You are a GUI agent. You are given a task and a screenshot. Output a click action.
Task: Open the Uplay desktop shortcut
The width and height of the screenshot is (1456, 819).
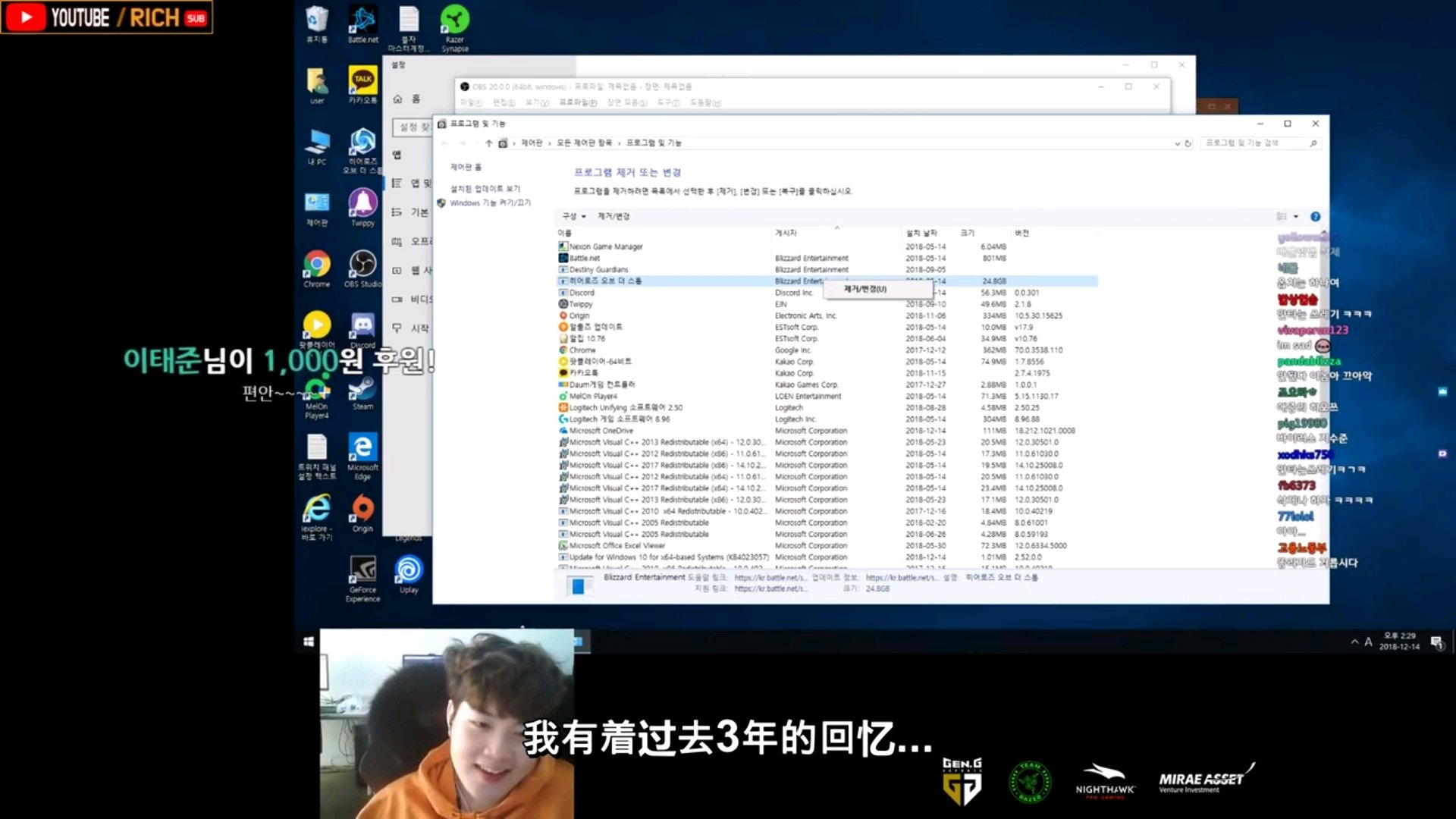(409, 575)
